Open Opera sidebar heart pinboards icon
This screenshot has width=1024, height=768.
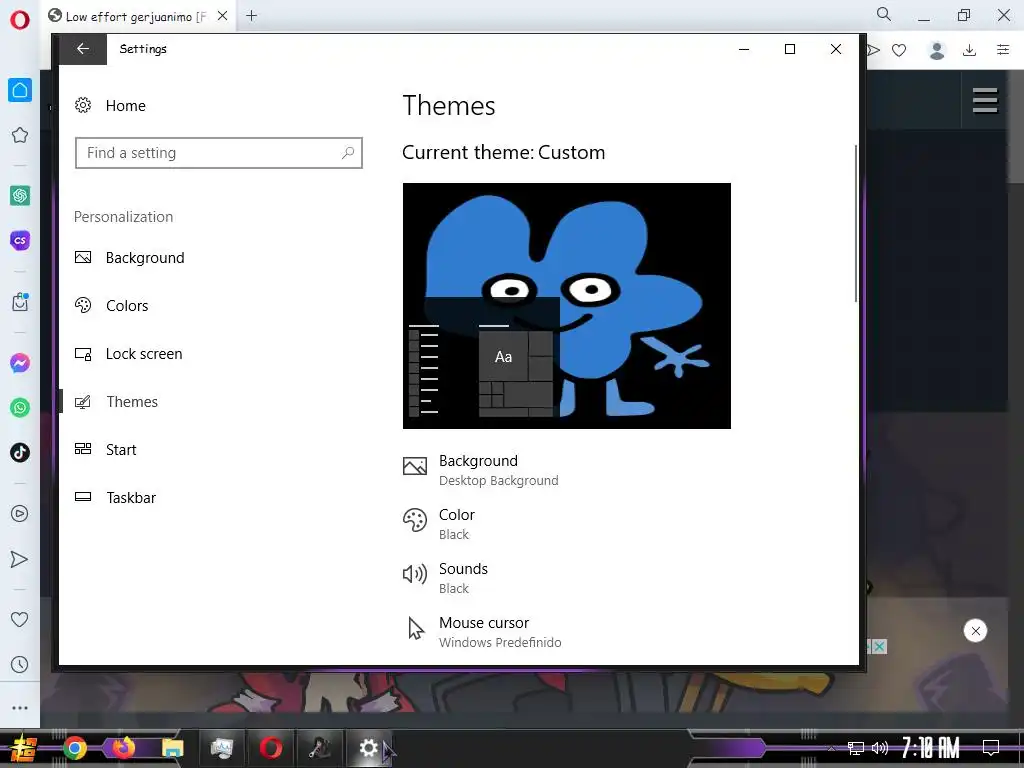pos(20,619)
